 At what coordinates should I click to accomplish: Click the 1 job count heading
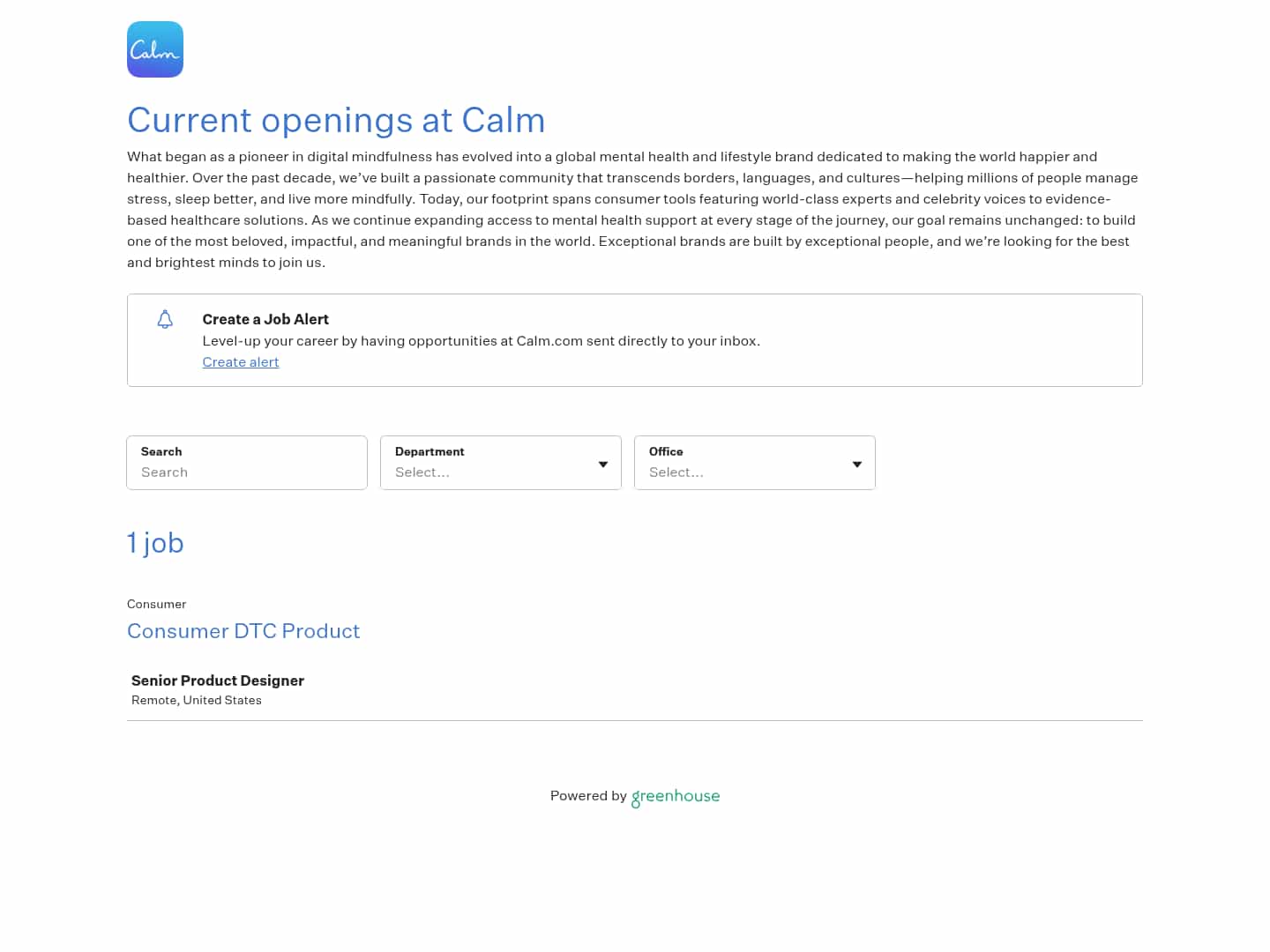(x=155, y=543)
